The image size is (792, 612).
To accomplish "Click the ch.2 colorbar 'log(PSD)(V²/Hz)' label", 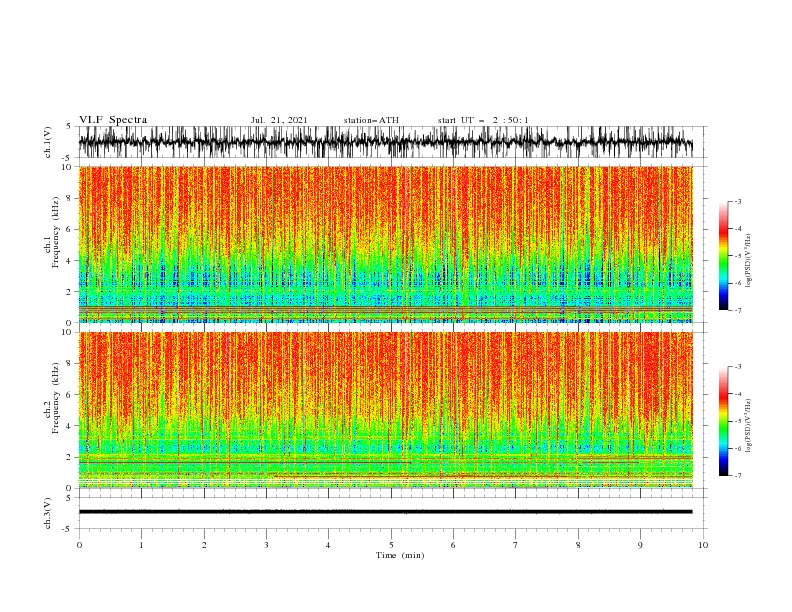I will (748, 425).
